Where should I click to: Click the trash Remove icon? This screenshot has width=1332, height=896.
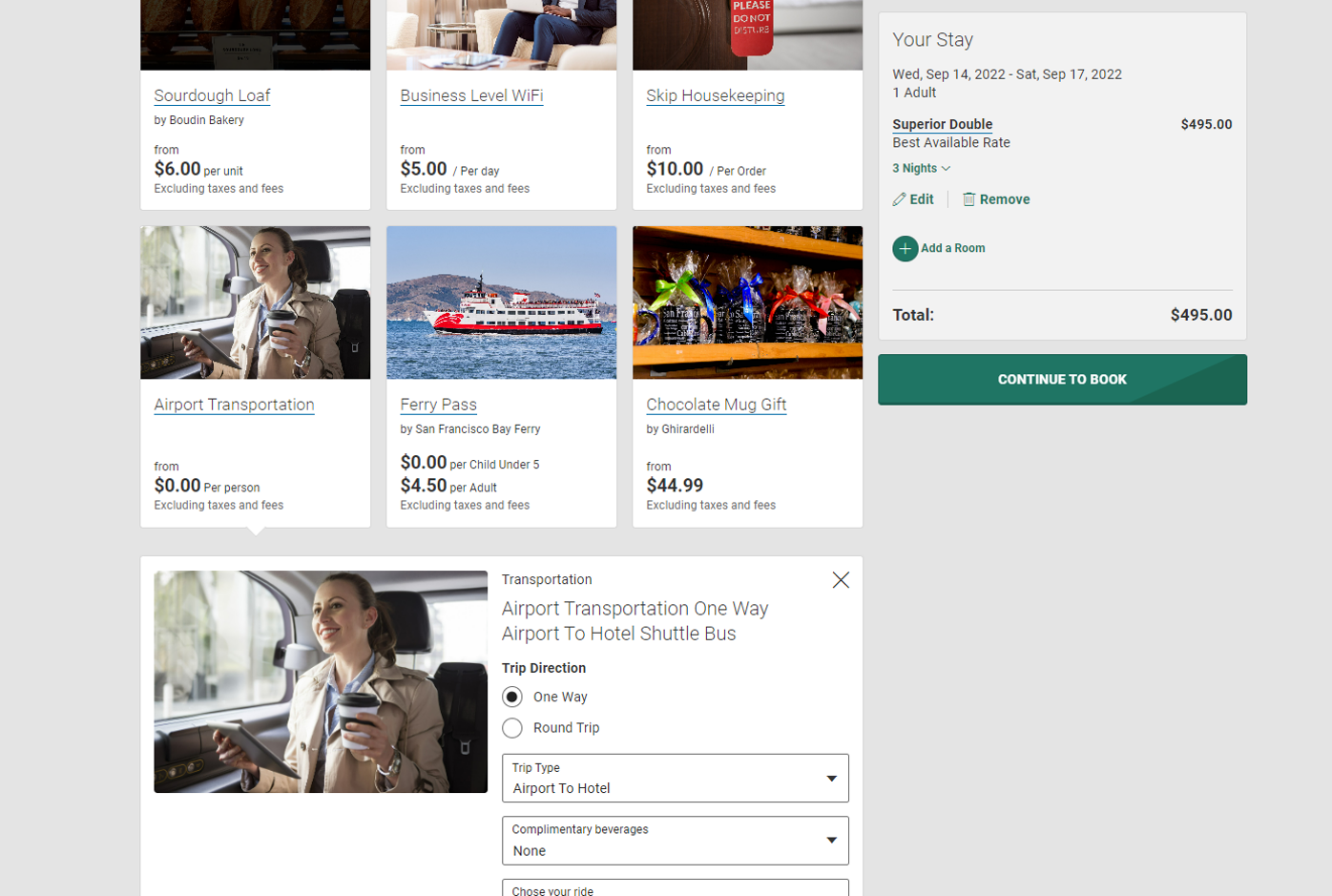click(x=968, y=199)
